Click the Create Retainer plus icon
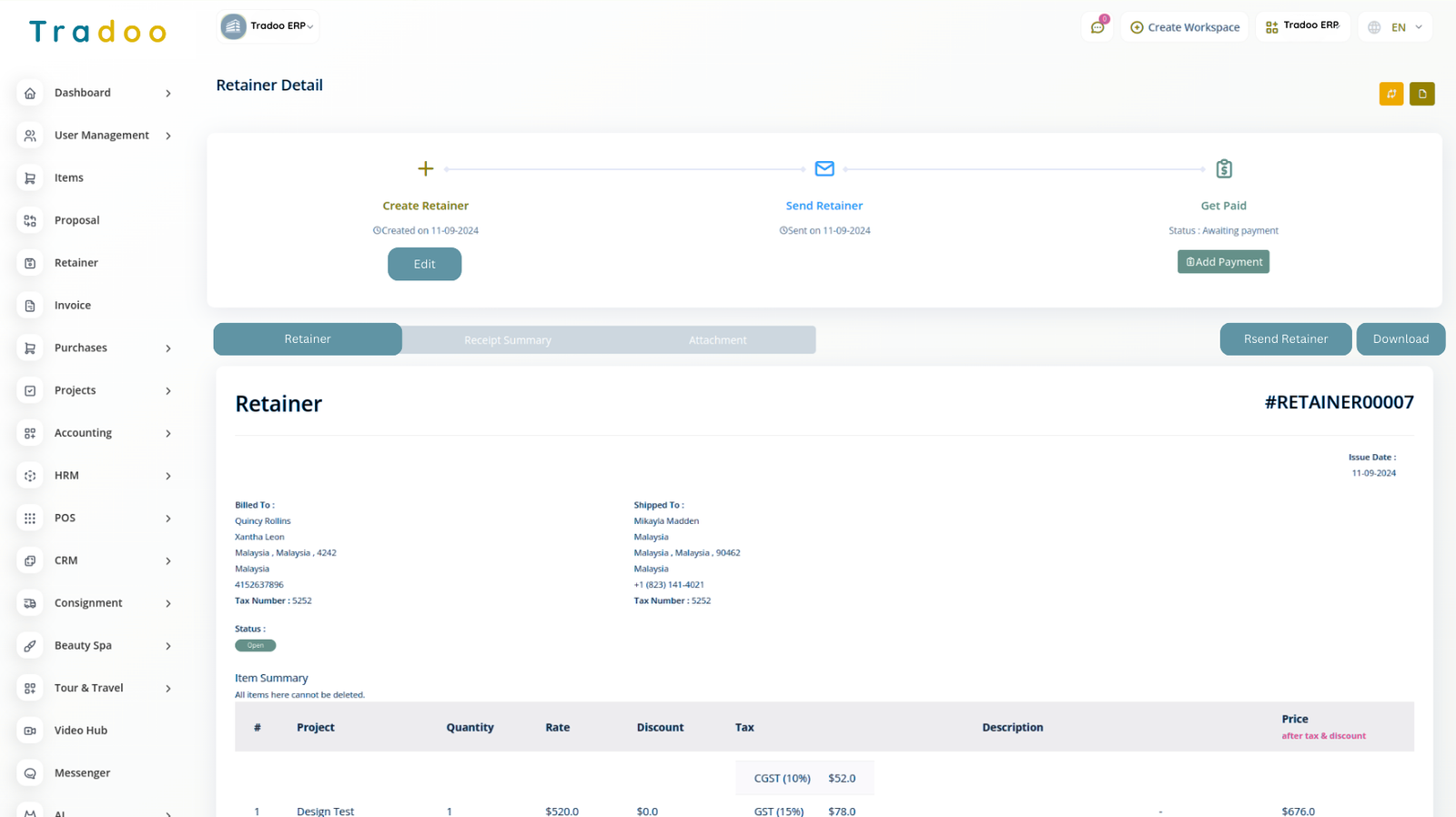 (425, 169)
